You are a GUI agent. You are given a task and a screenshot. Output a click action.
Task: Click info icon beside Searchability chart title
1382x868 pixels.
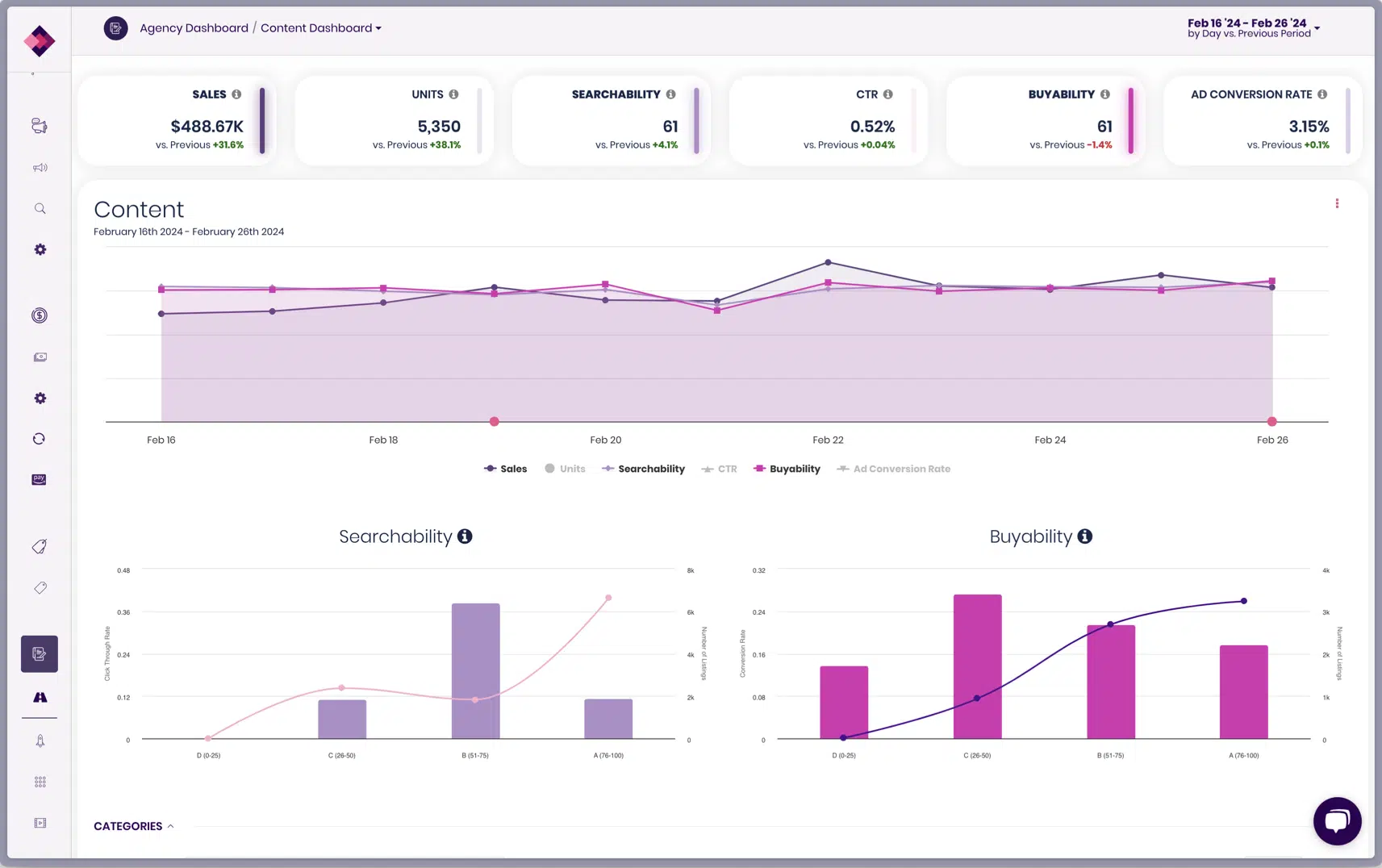click(x=465, y=536)
